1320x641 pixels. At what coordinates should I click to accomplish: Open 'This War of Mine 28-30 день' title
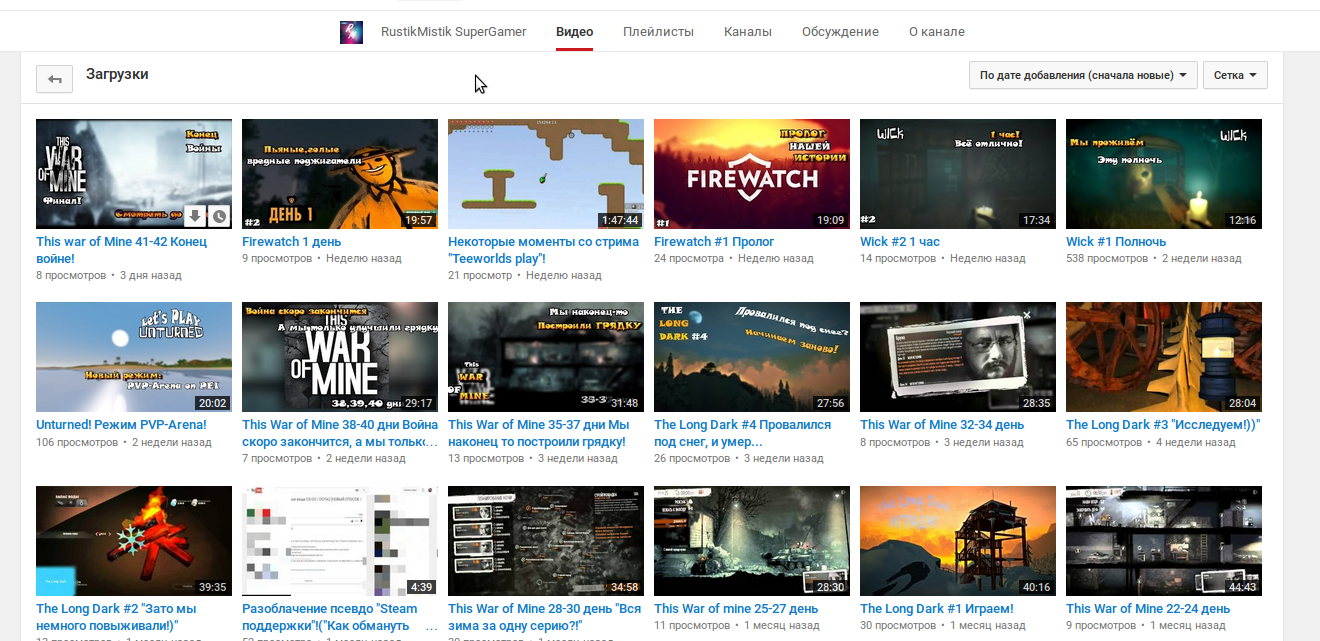543,616
